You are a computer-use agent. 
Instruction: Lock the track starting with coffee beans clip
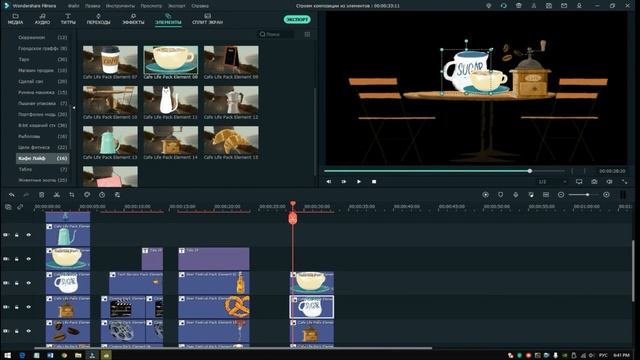[17, 331]
